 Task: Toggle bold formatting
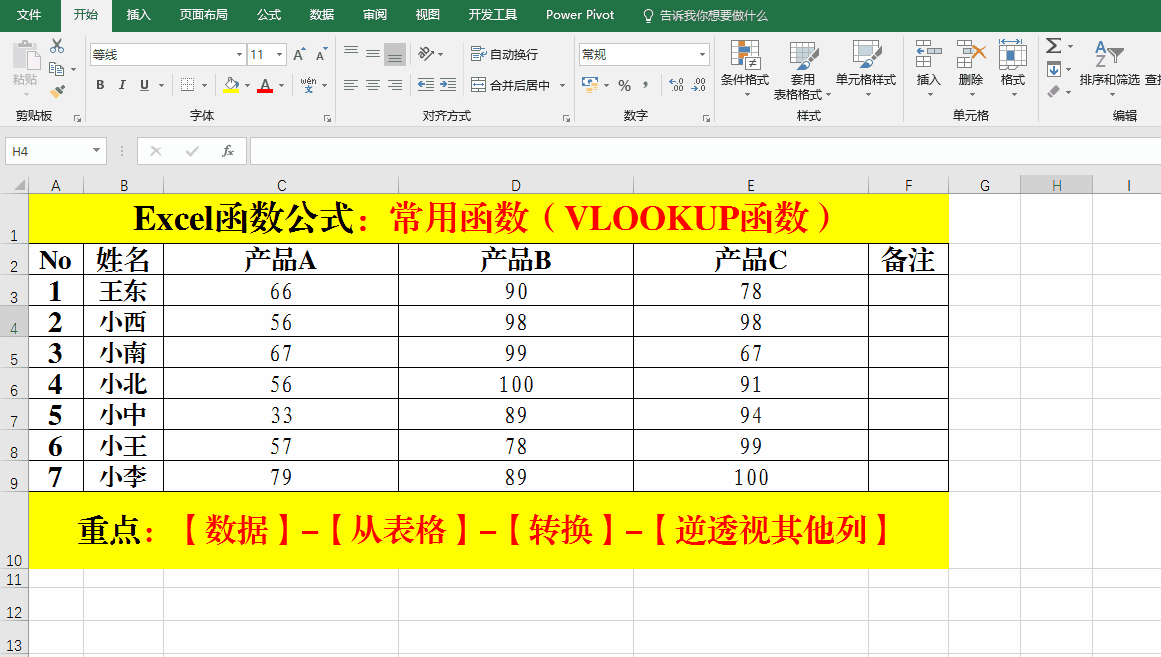pos(100,85)
